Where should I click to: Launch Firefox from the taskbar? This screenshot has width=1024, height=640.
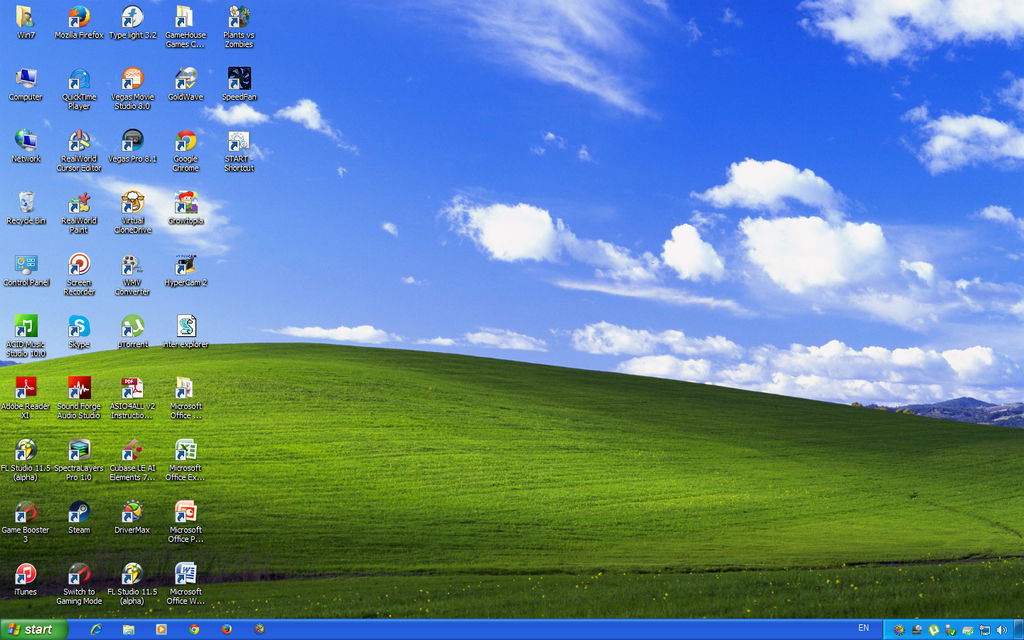pos(227,630)
